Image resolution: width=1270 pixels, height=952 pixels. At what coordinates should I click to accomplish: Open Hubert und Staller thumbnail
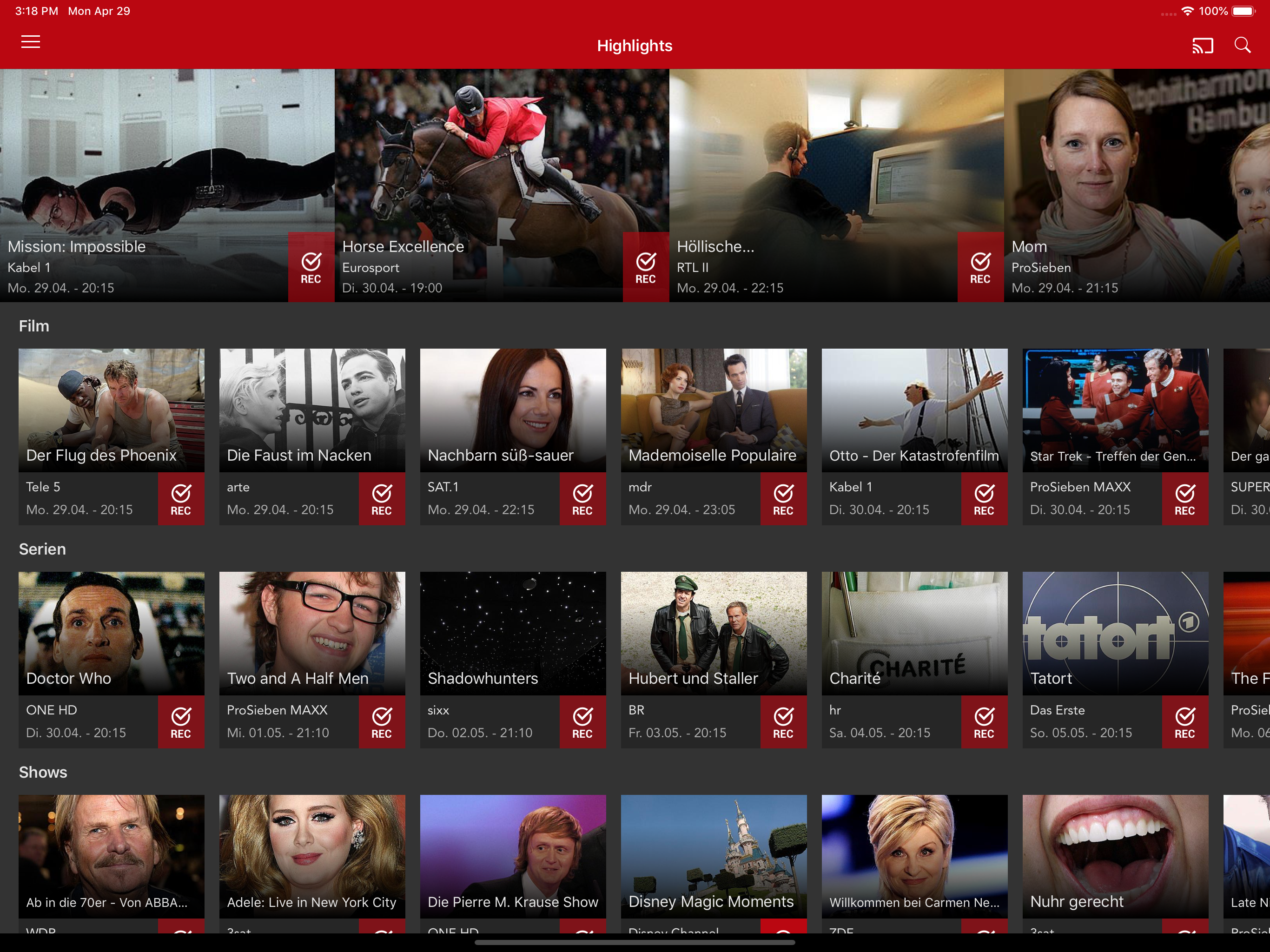[x=714, y=633]
